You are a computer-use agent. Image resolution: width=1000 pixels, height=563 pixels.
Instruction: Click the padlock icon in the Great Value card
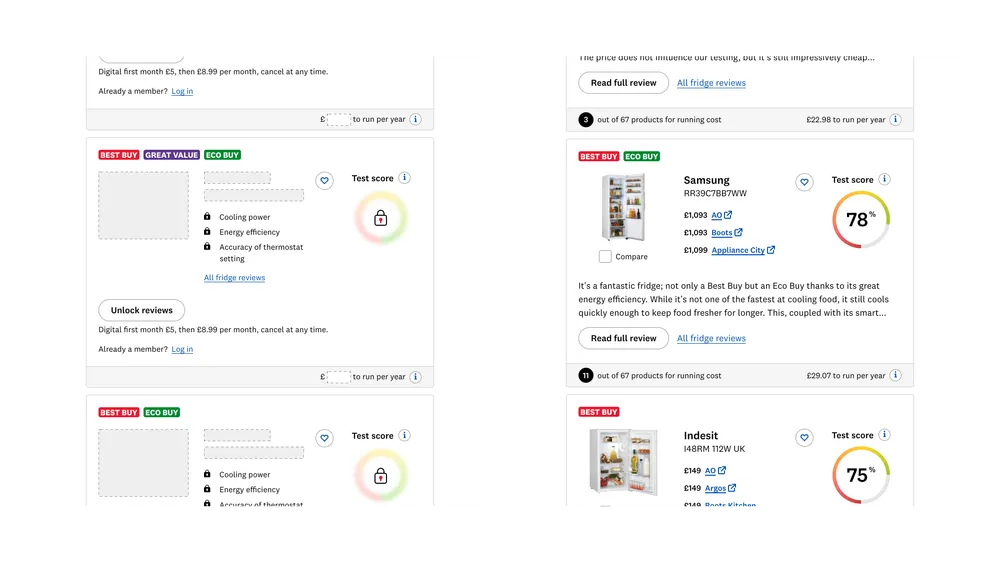tap(380, 219)
